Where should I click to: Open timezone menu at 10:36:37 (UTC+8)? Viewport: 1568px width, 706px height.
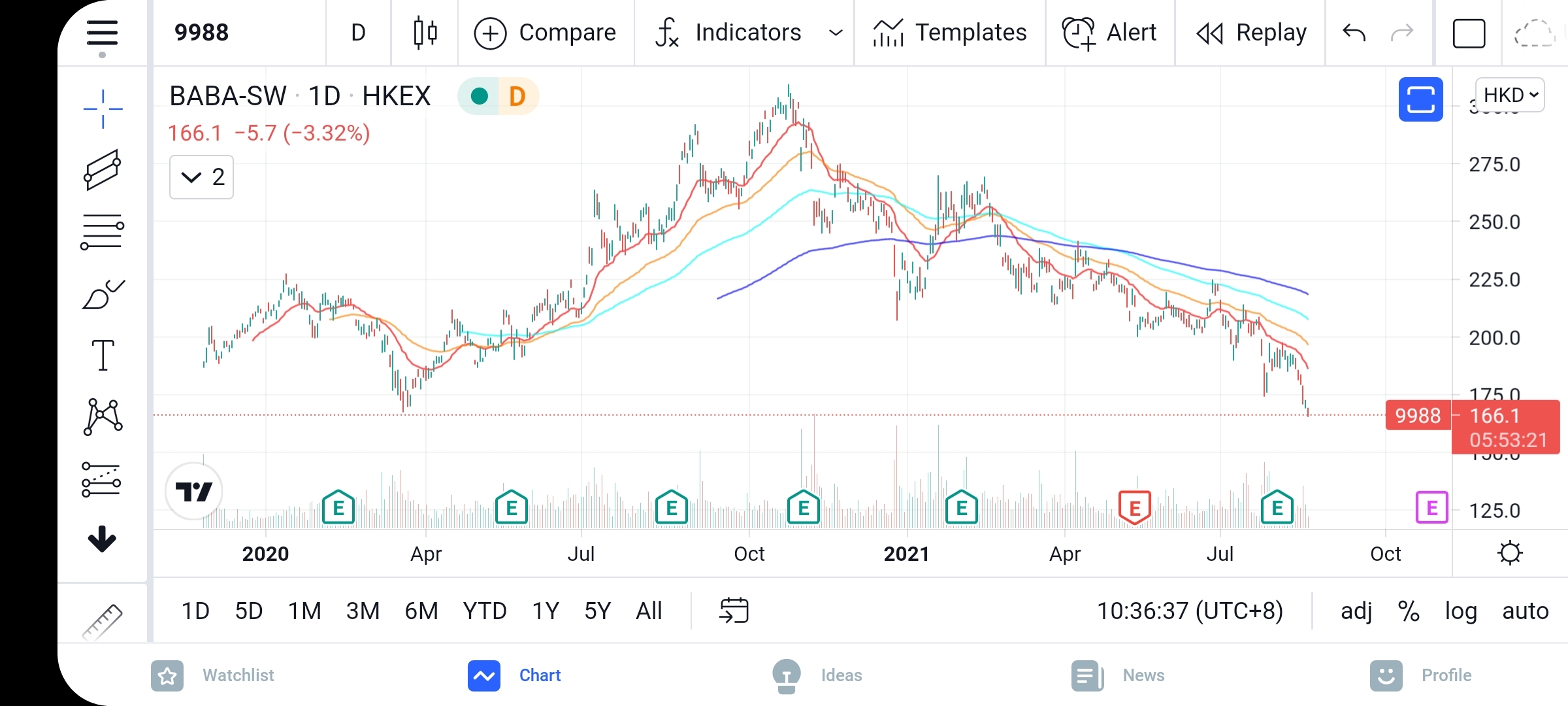[1190, 611]
